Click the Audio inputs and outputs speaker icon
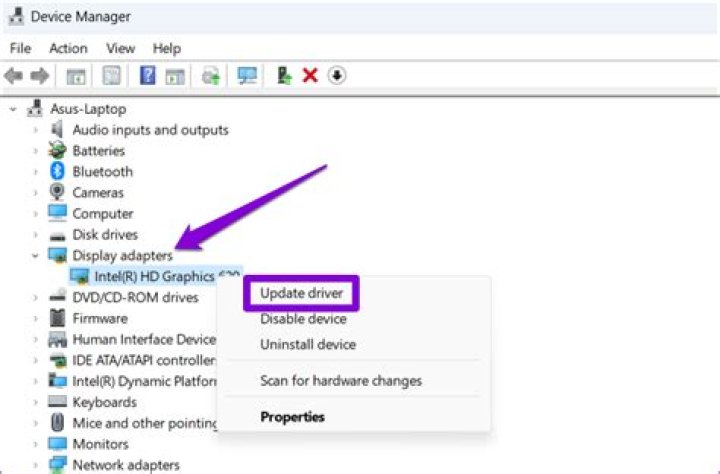 (x=57, y=130)
